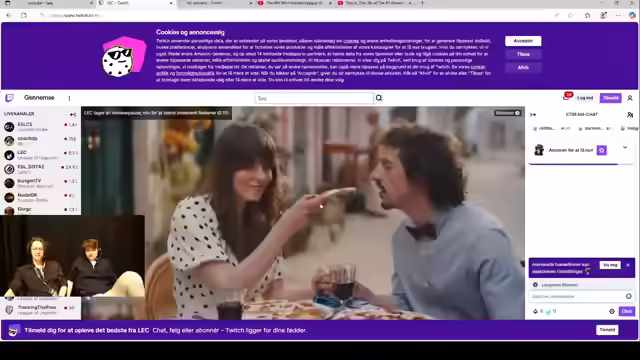Open the Gennemse browse page
Viewport: 640px width, 360px height.
(39, 98)
